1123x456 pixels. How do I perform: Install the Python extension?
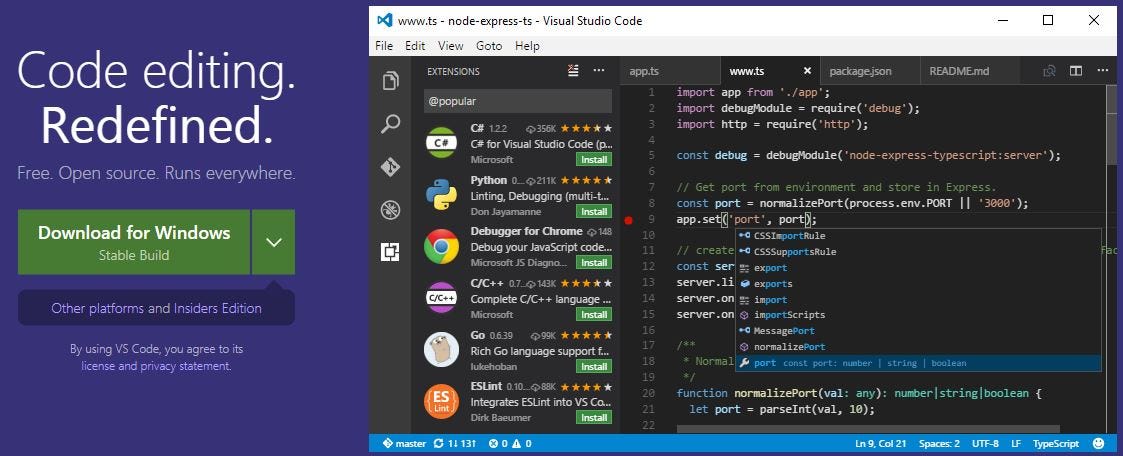pyautogui.click(x=594, y=211)
